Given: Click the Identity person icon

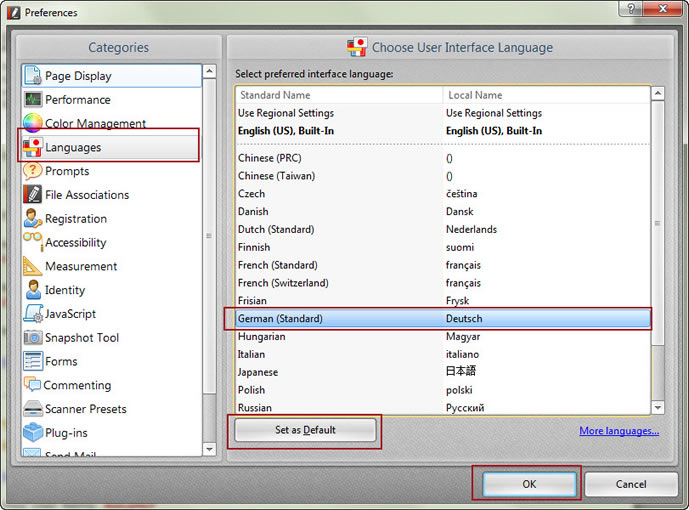Looking at the screenshot, I should [x=33, y=289].
